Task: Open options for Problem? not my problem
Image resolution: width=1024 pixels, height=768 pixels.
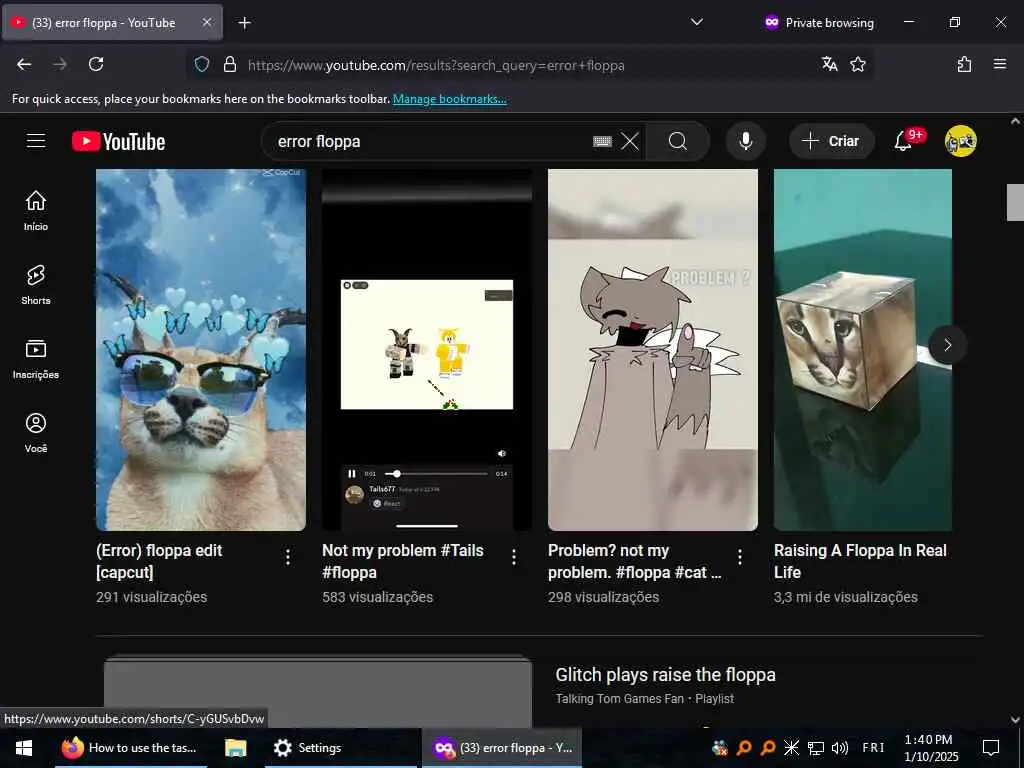Action: coord(740,557)
